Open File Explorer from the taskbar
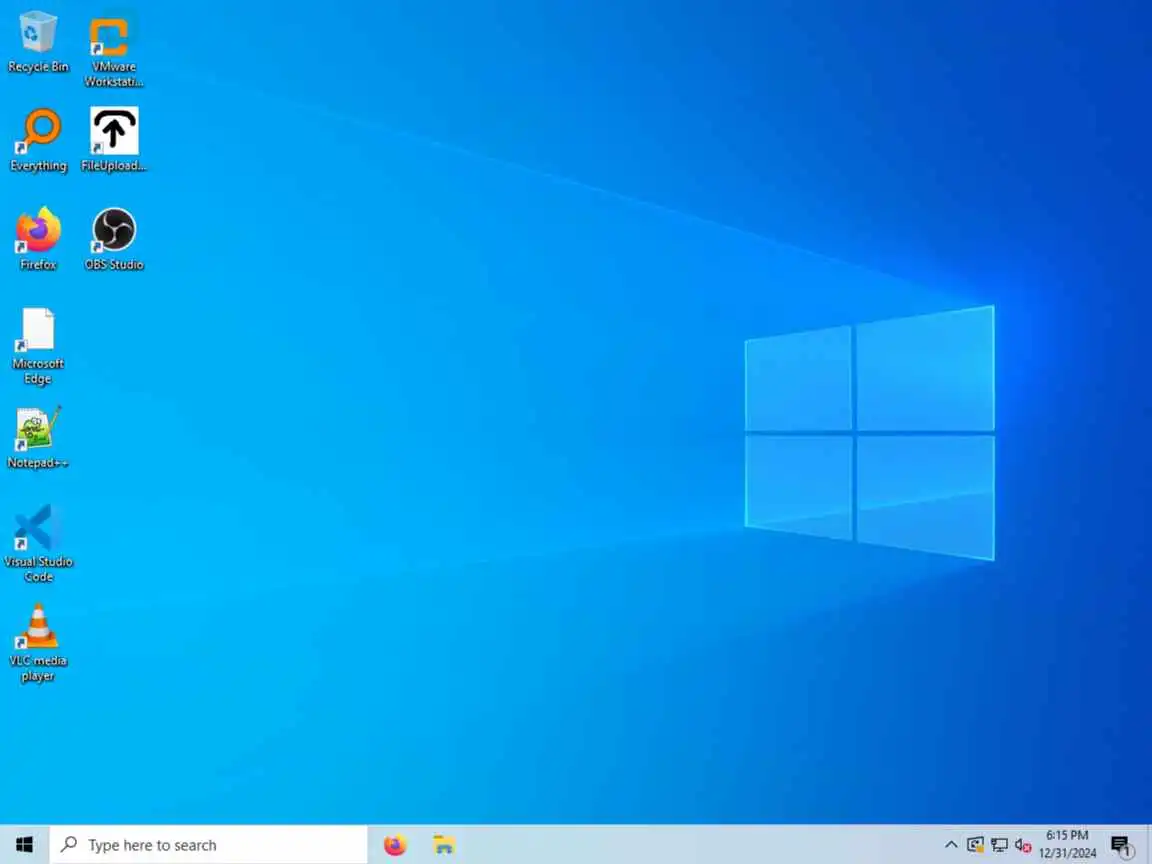This screenshot has height=864, width=1152. [x=444, y=845]
